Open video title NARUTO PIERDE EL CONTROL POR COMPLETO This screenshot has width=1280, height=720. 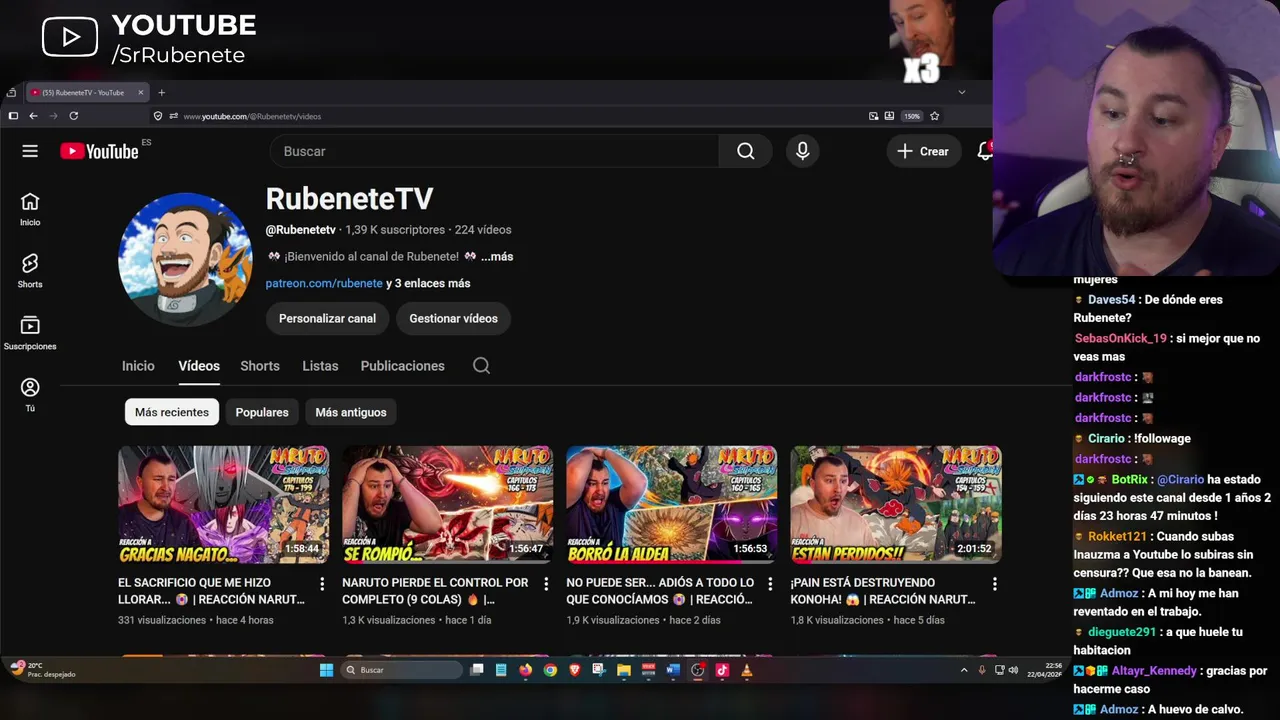pyautogui.click(x=435, y=591)
